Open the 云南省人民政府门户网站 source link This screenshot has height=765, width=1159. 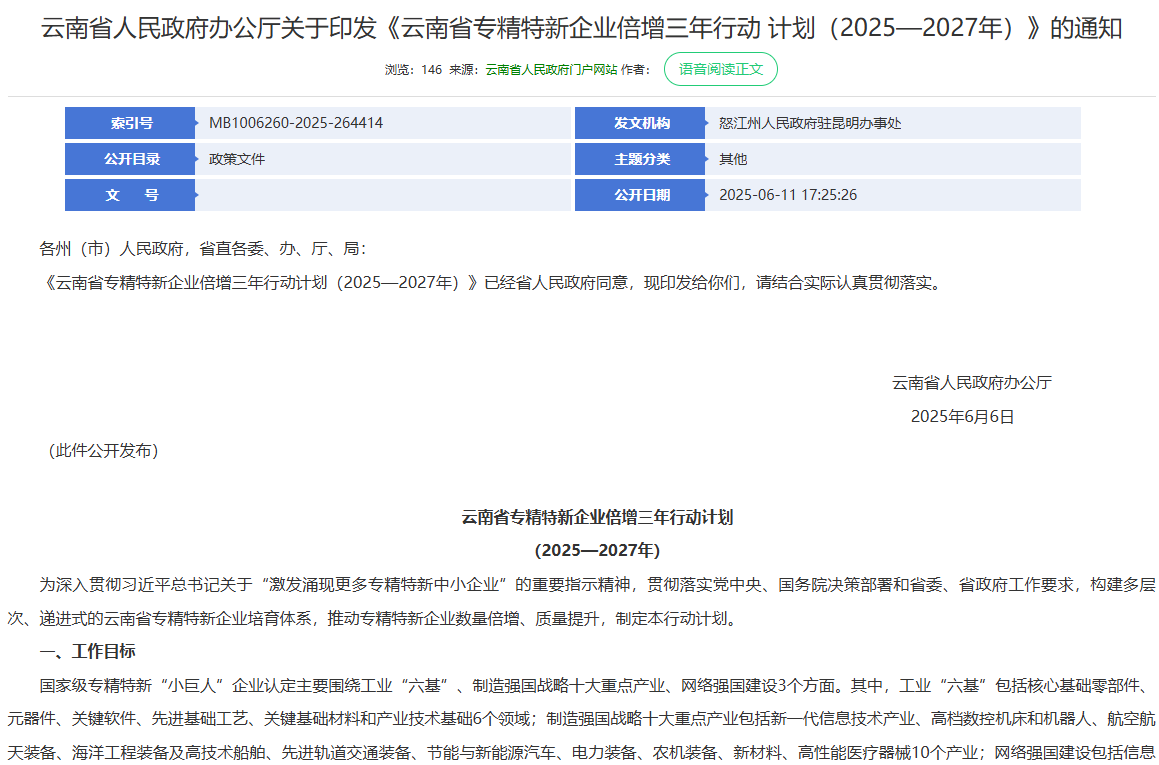(x=550, y=70)
